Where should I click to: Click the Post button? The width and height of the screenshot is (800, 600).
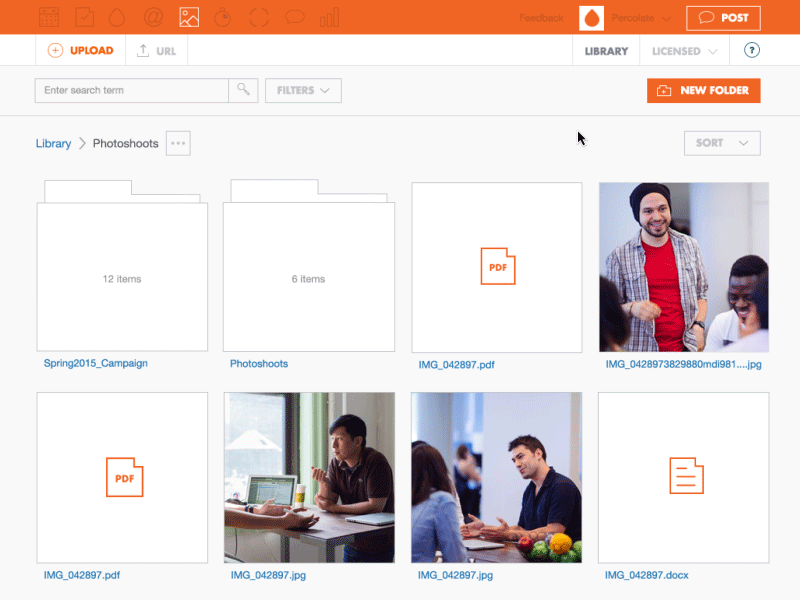coord(723,18)
